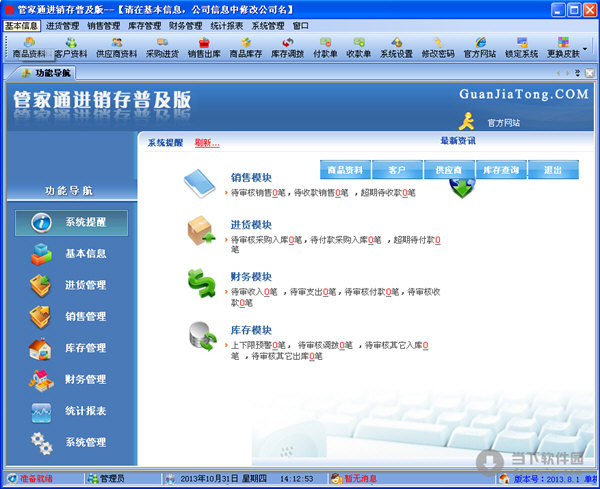600x489 pixels.
Task: Click the blue book 销售模块 icon
Action: tap(200, 184)
